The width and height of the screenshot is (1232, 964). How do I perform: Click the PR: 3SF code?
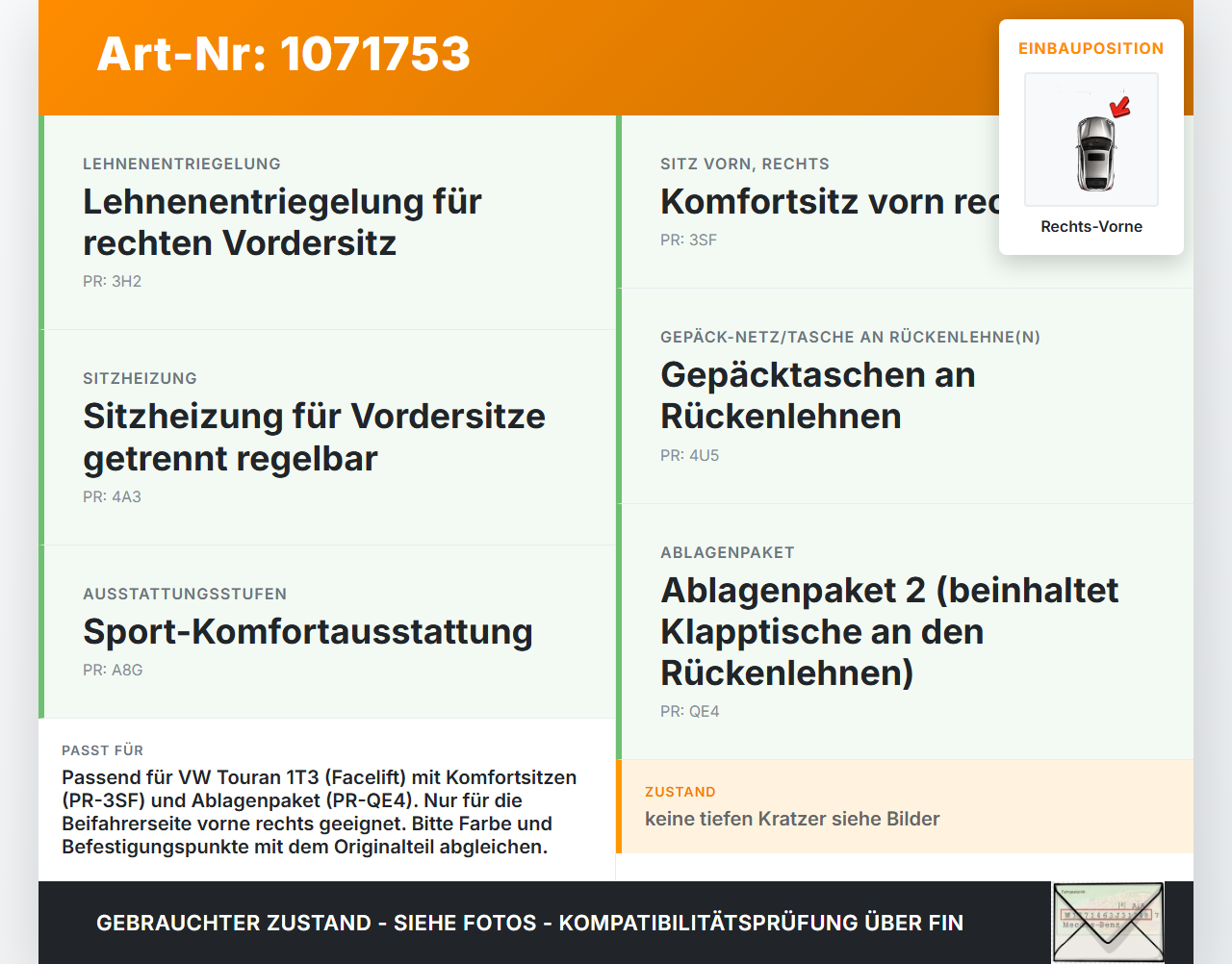(688, 240)
